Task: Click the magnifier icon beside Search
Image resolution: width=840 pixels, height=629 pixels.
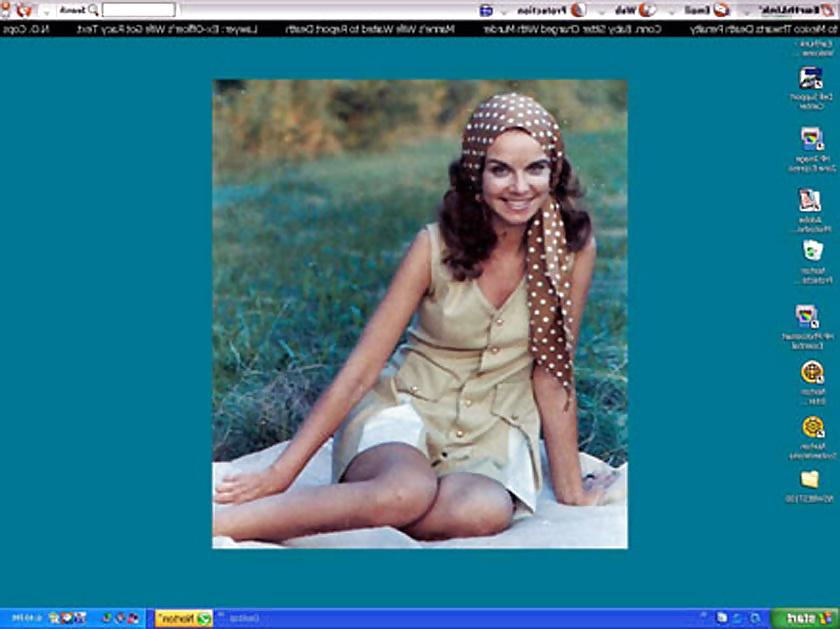Action: click(93, 10)
